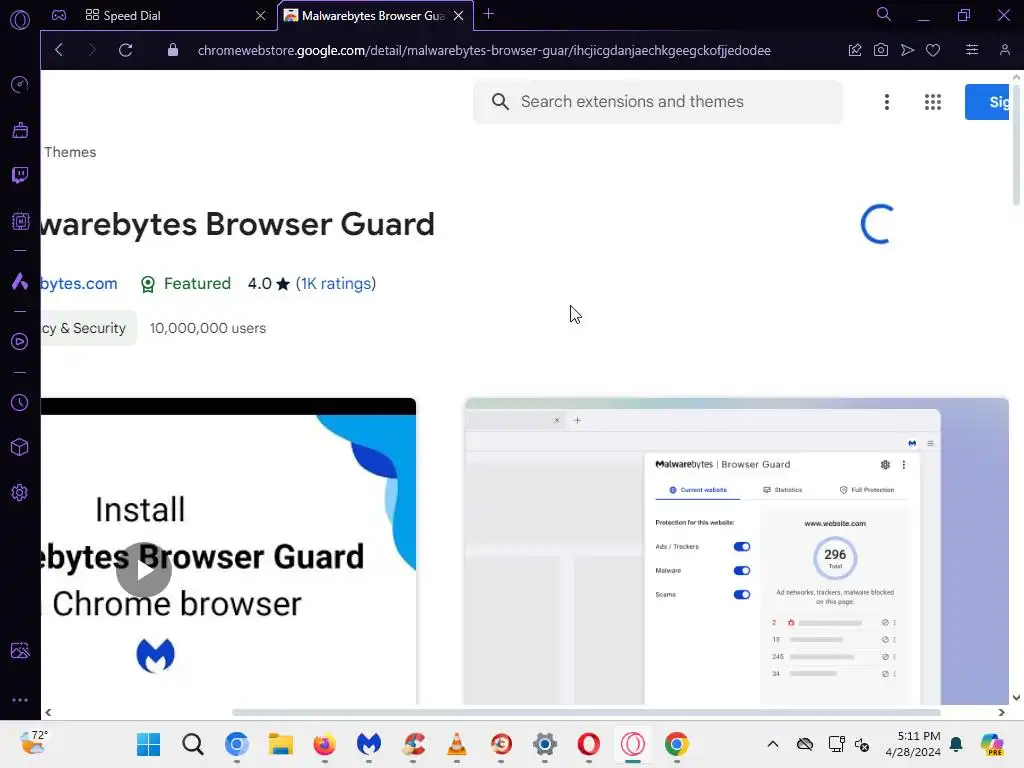Select the "10,000,000 users" text
This screenshot has width=1024, height=768.
tap(208, 328)
